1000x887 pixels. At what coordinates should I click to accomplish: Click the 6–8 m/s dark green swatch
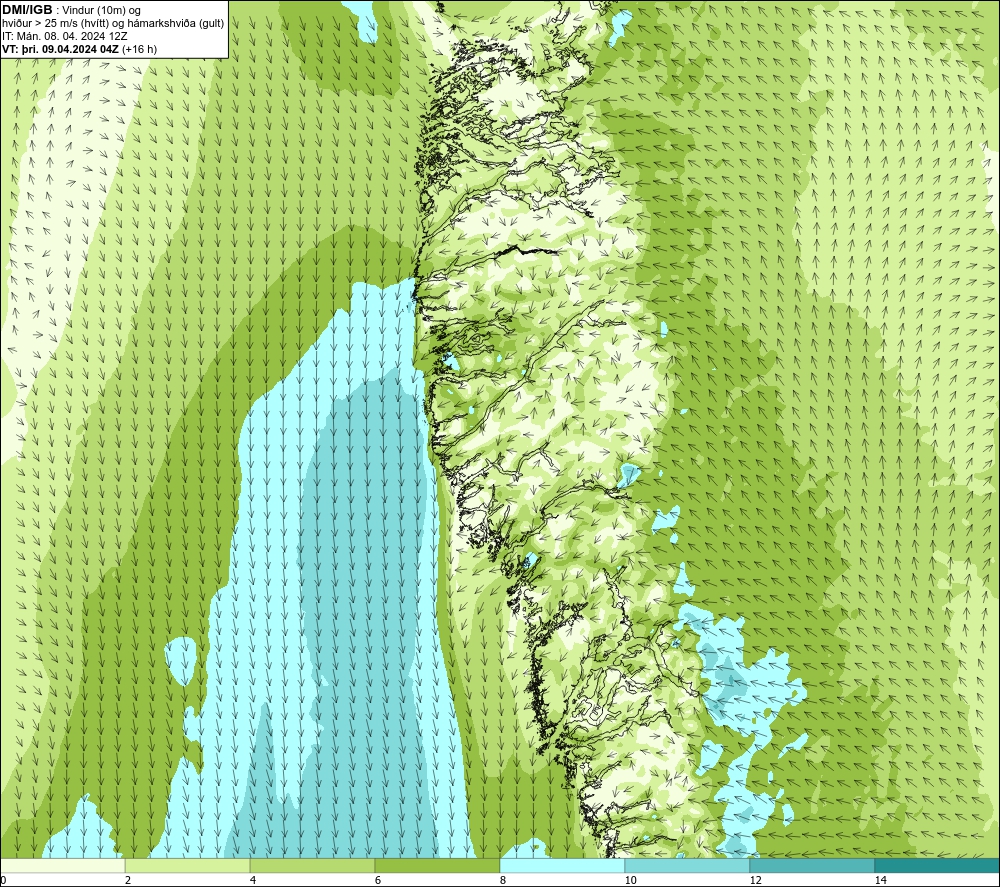point(438,865)
